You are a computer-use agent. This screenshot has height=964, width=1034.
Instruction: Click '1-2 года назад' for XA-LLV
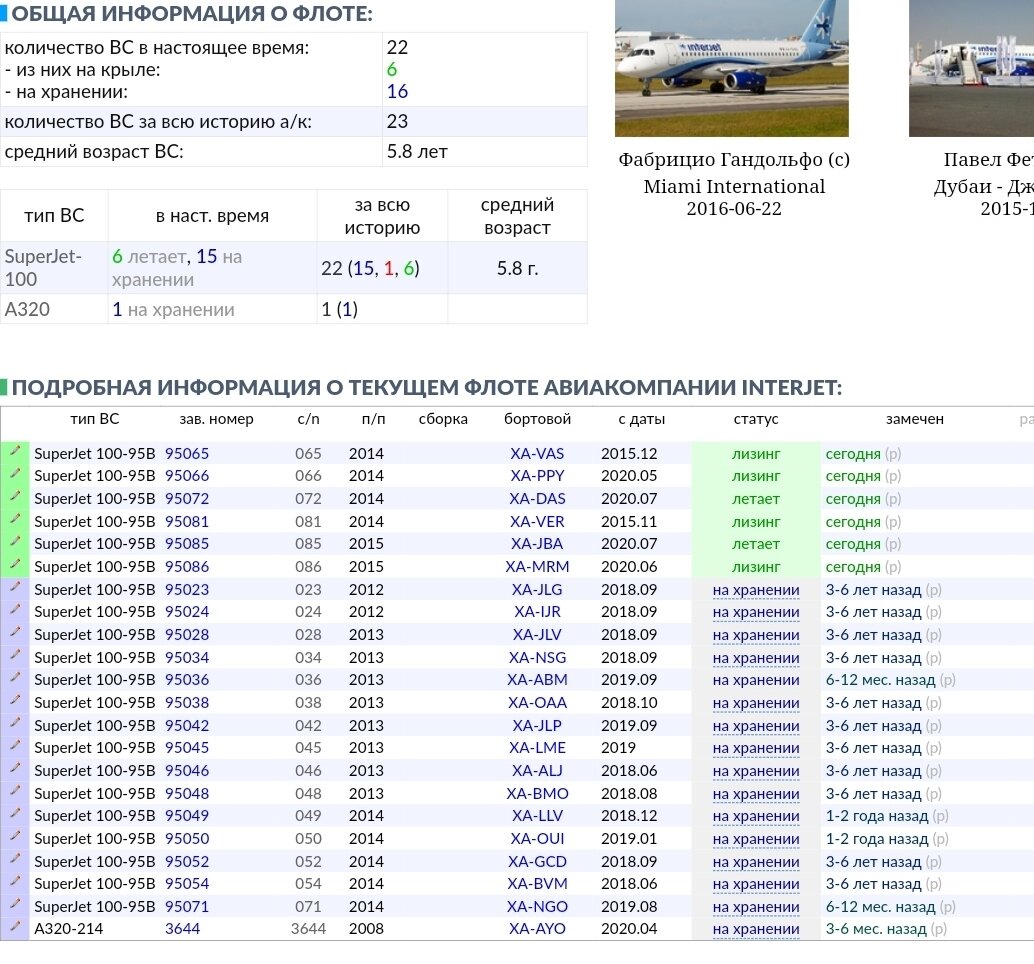876,816
